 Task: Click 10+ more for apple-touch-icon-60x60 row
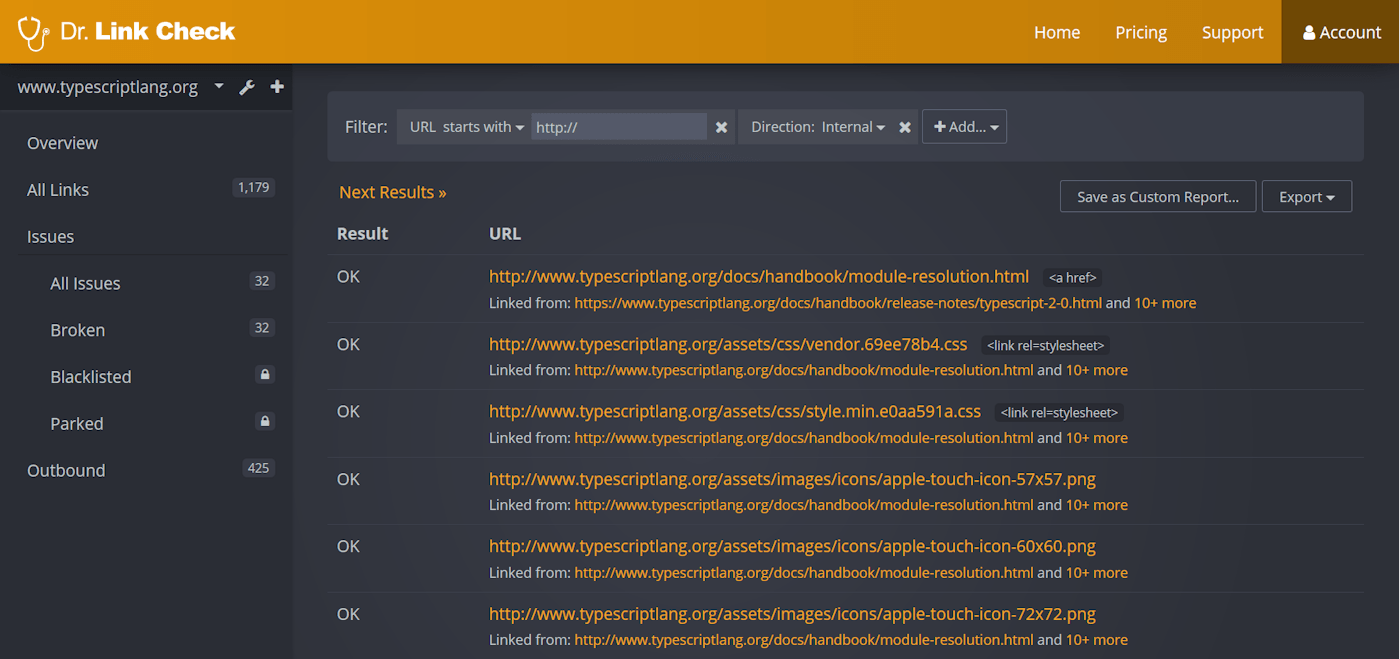click(x=1097, y=573)
